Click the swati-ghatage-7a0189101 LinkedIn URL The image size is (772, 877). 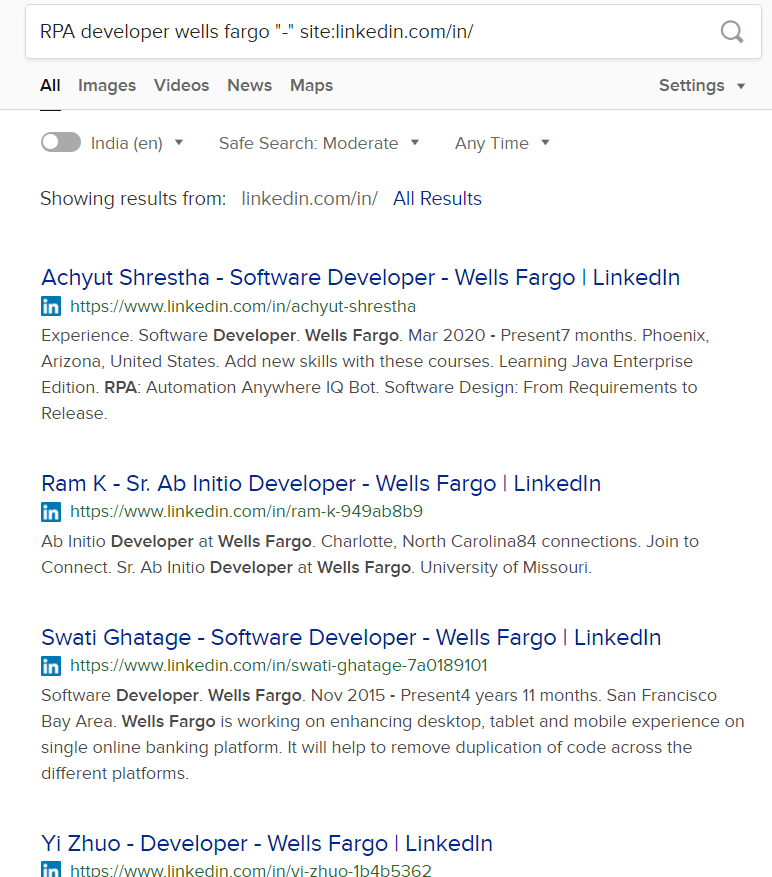279,666
